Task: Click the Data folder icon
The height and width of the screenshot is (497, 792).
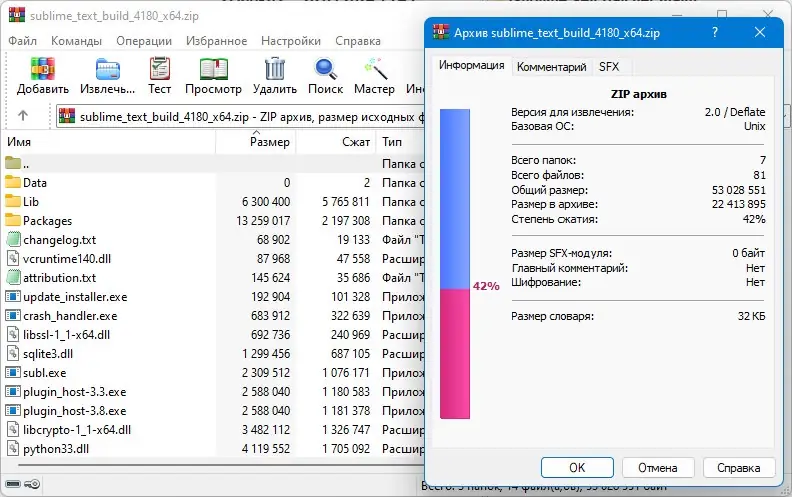Action: tap(13, 182)
